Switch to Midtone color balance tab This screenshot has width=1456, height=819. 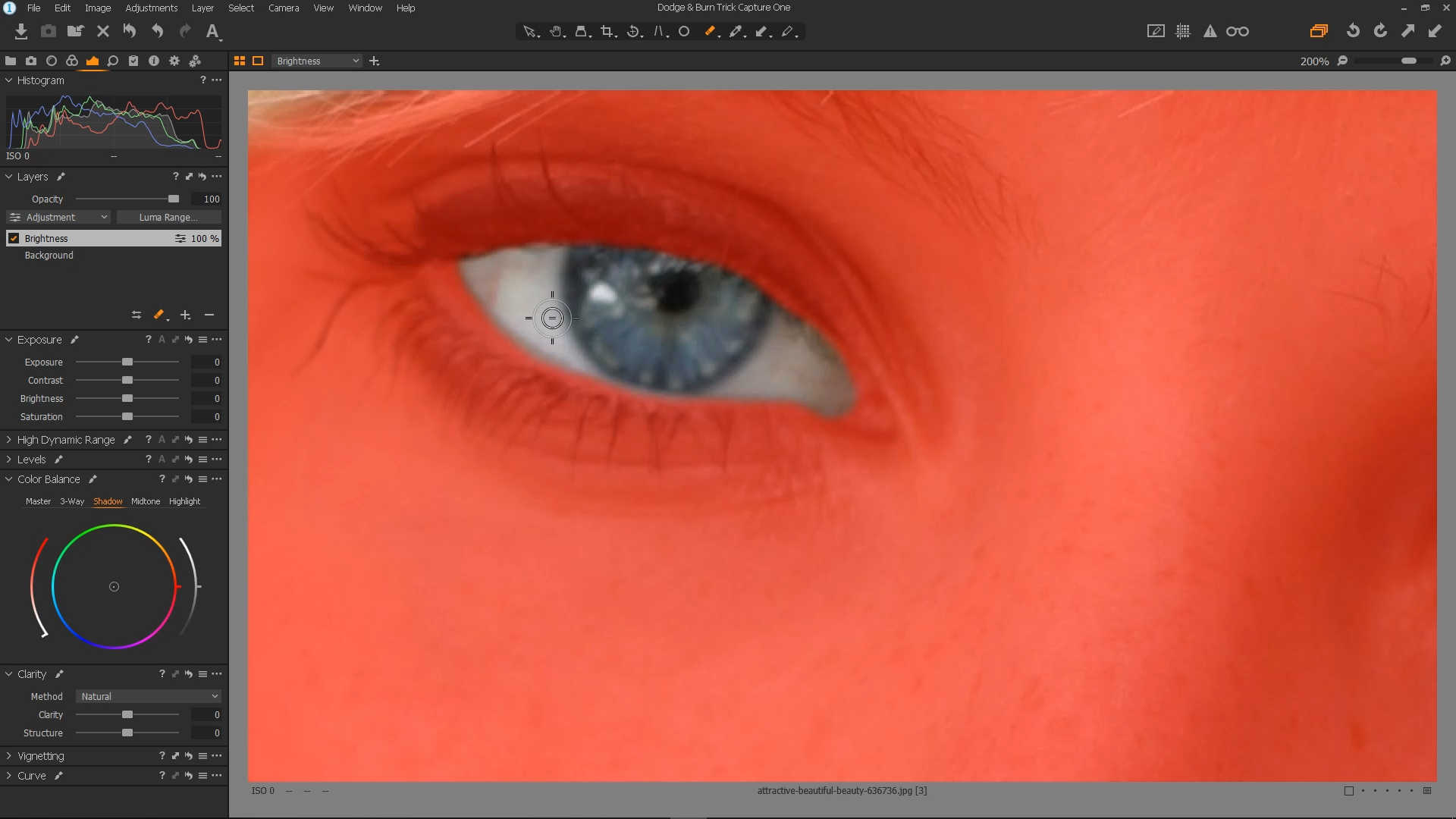coord(146,501)
